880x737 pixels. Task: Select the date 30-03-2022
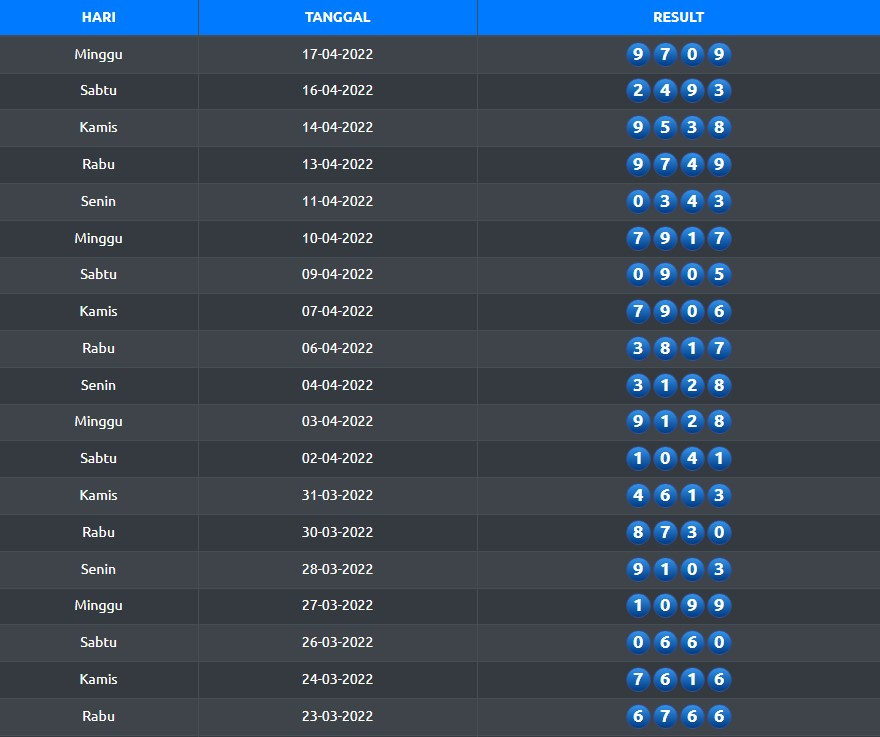point(337,533)
